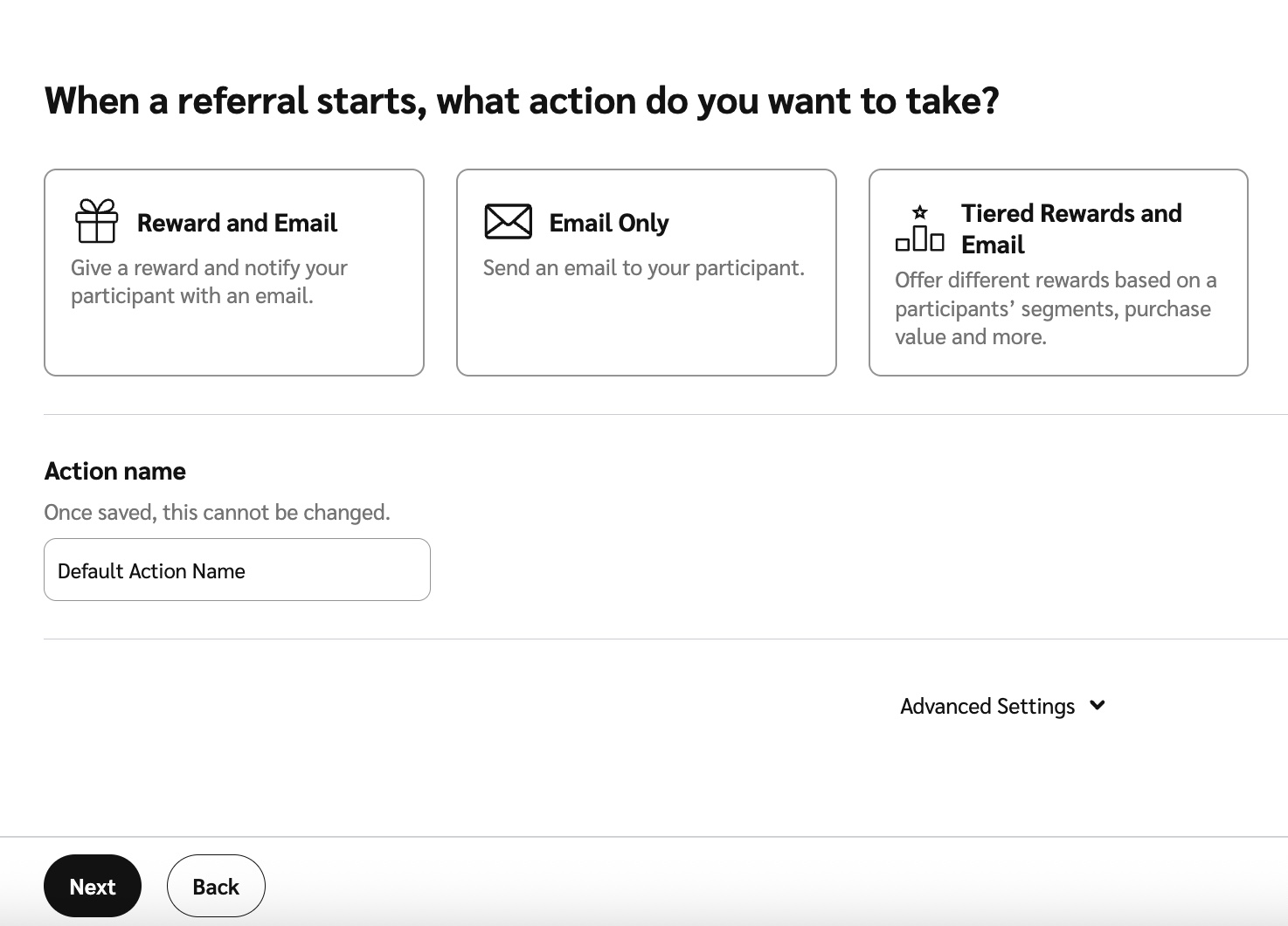Choose the Email Only option title
Viewport: 1288px width, 926px height.
click(608, 223)
